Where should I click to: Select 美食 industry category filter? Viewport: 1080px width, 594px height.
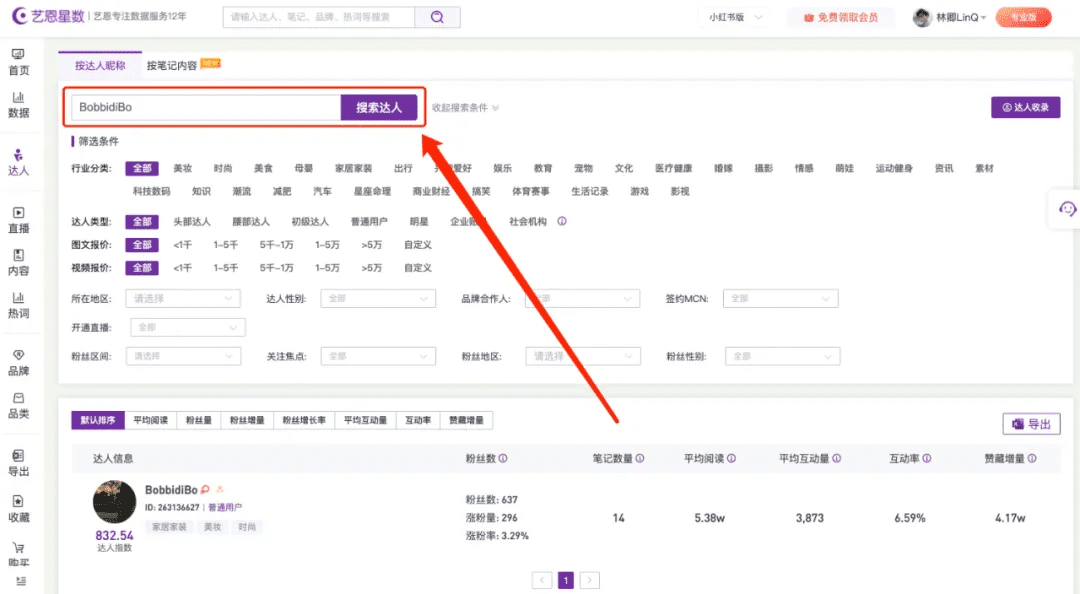(x=263, y=168)
